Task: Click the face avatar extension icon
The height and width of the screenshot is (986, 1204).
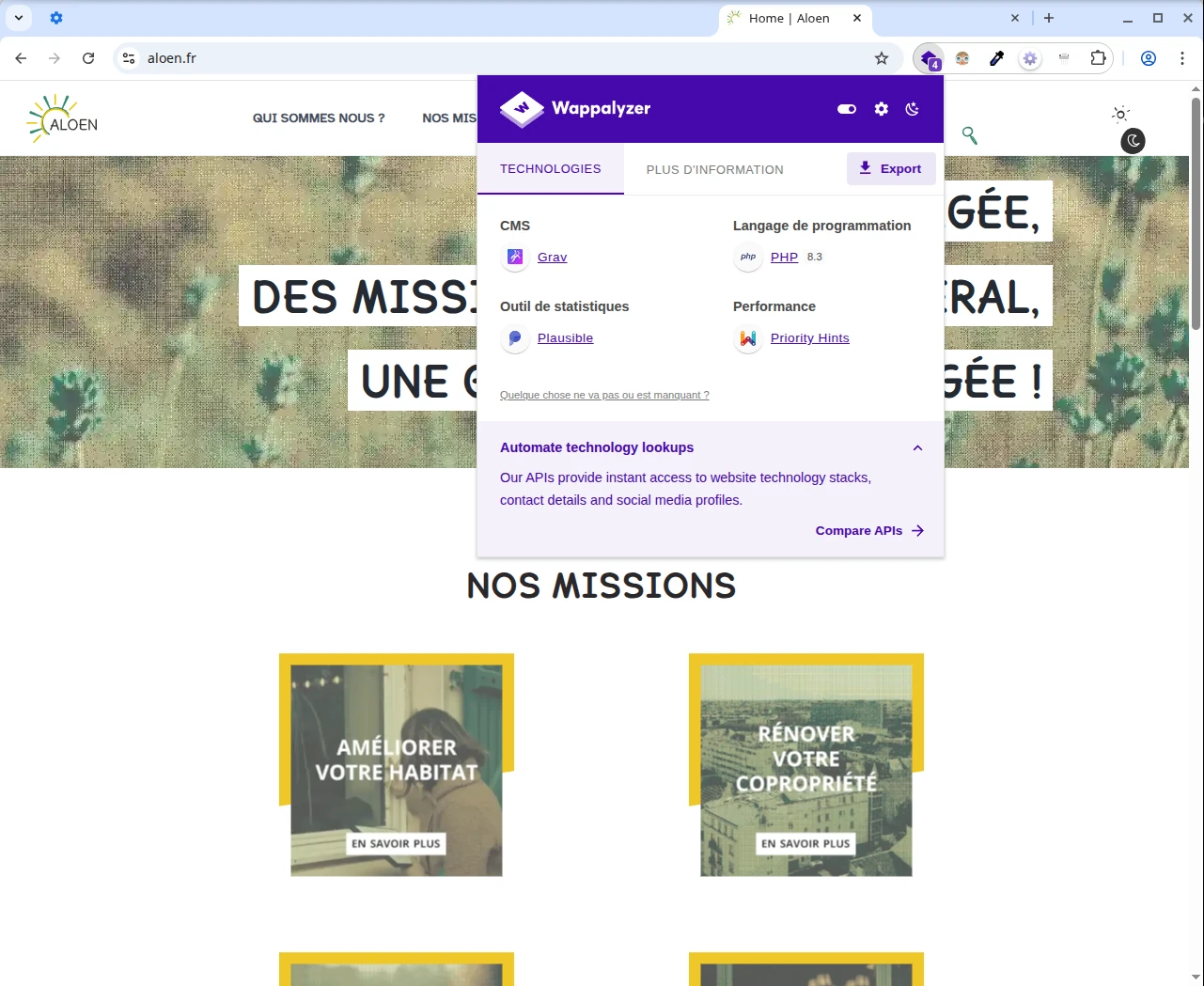Action: coord(962,58)
